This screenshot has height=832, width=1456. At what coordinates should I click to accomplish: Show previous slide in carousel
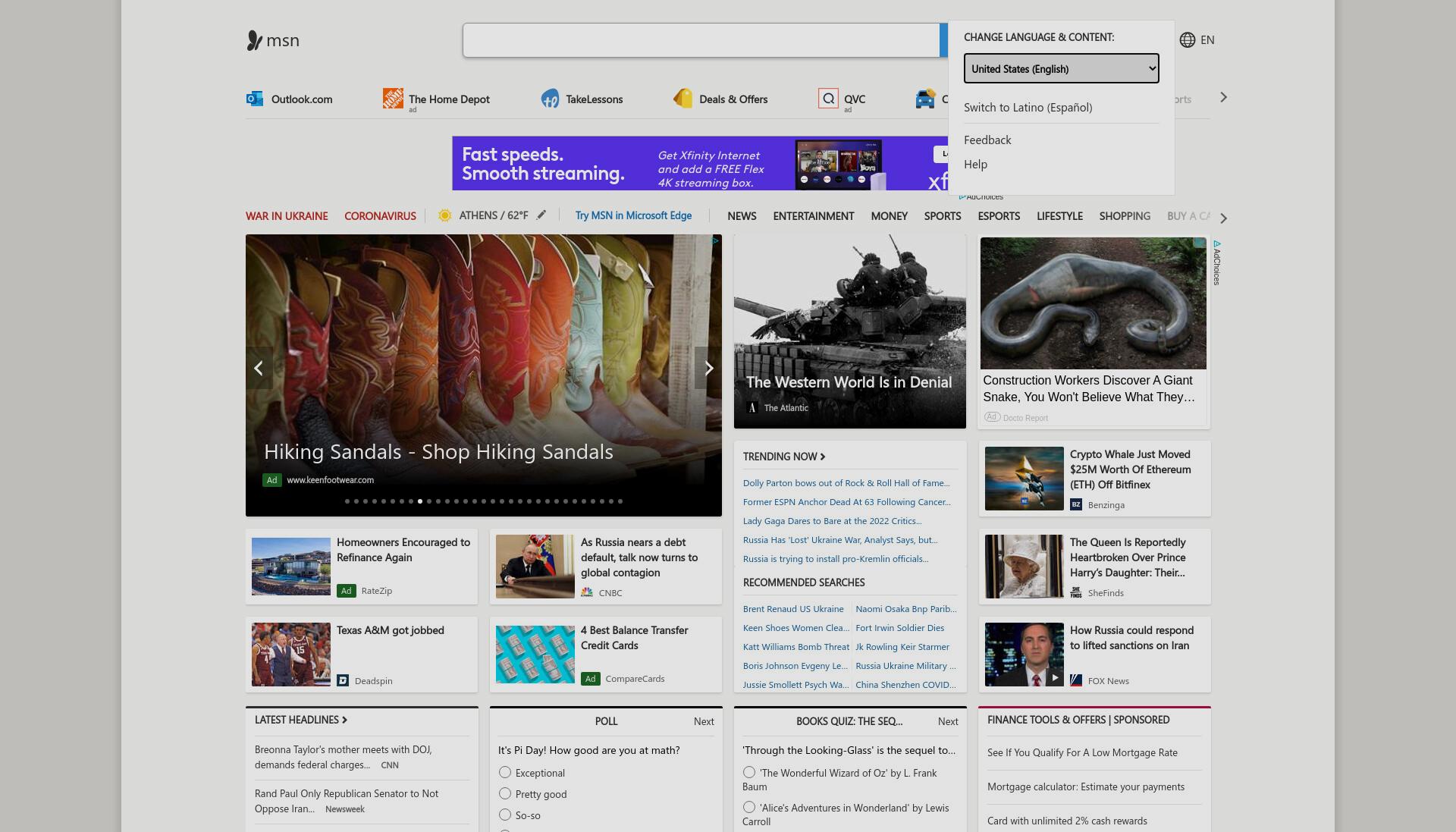coord(259,368)
